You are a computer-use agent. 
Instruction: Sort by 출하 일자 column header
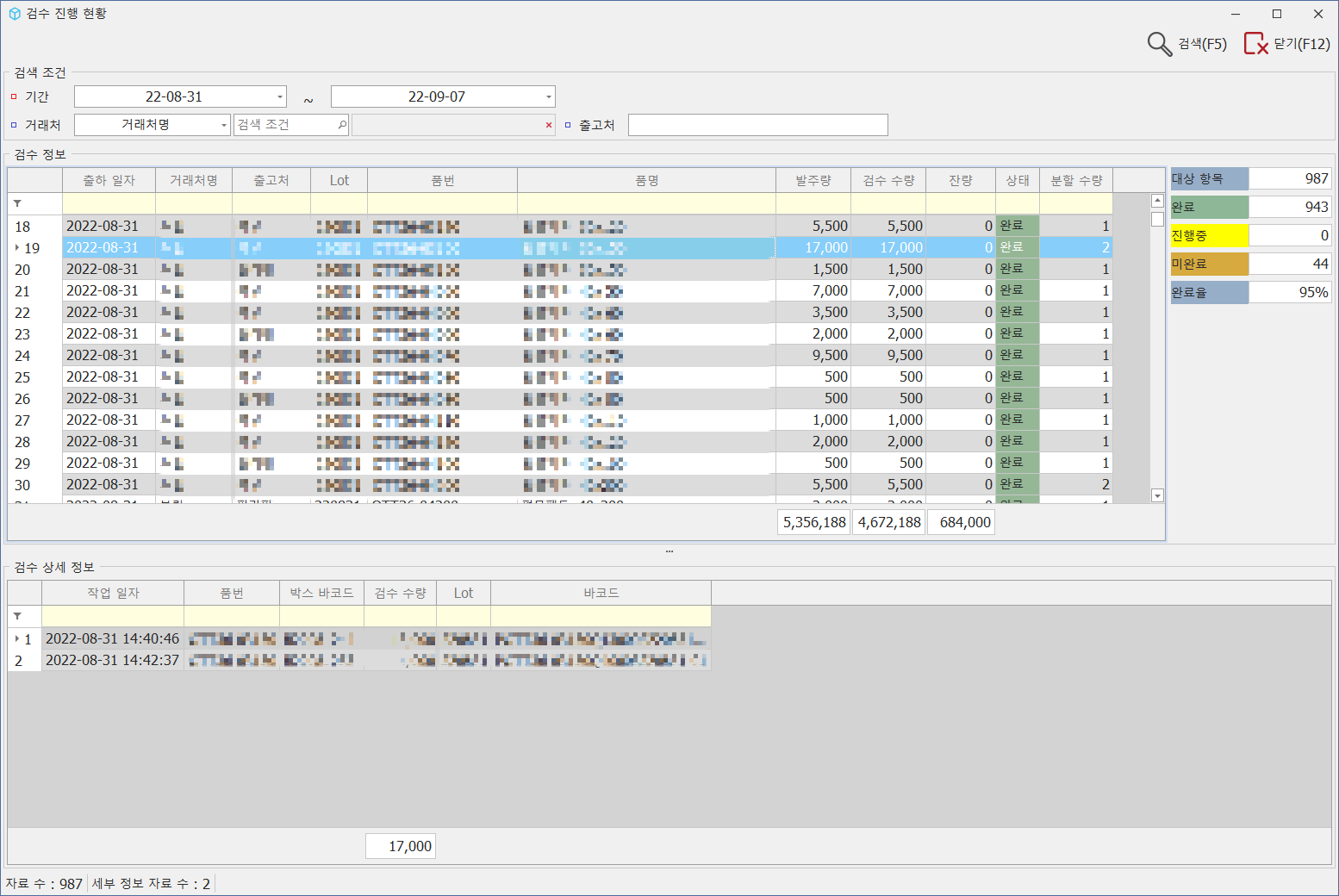coord(109,180)
